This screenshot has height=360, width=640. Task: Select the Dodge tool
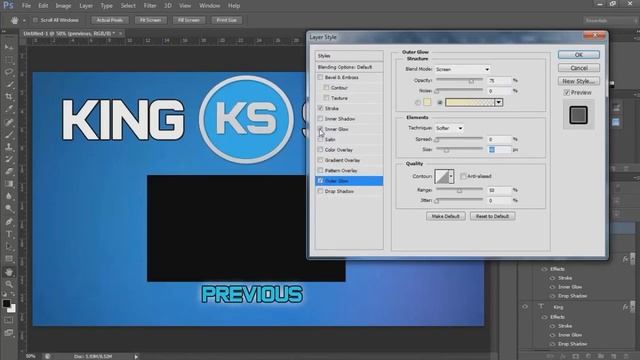(x=9, y=209)
